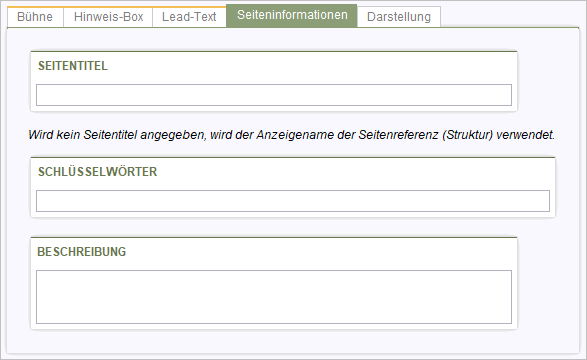Click the italic hint starting 'Wird kein'

(x=291, y=135)
